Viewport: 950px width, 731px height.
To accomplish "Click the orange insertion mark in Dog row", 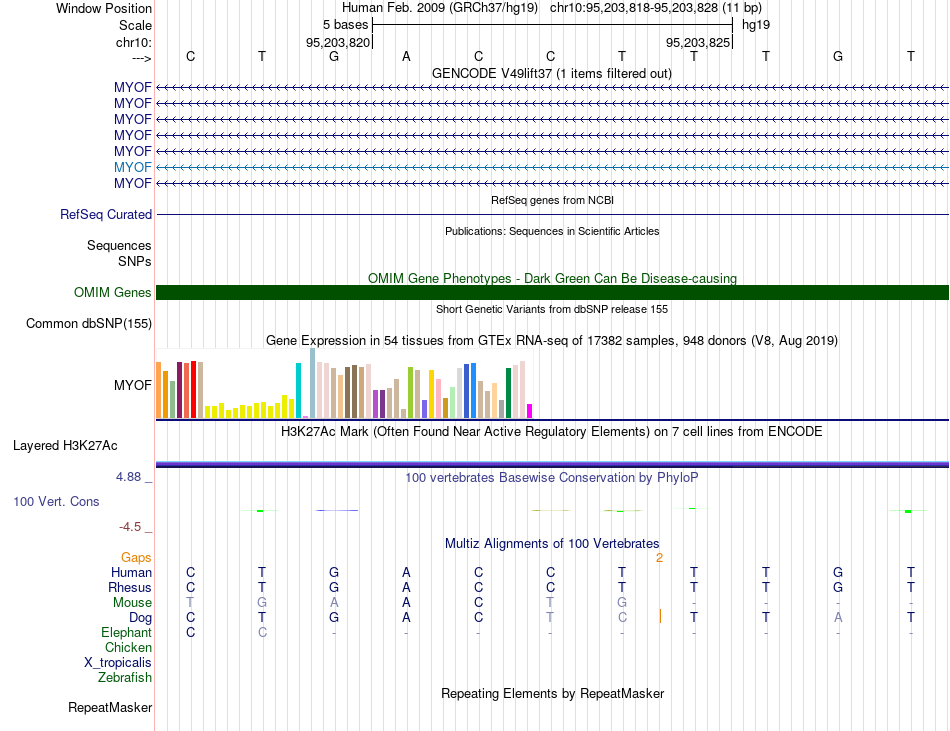I will [x=660, y=617].
